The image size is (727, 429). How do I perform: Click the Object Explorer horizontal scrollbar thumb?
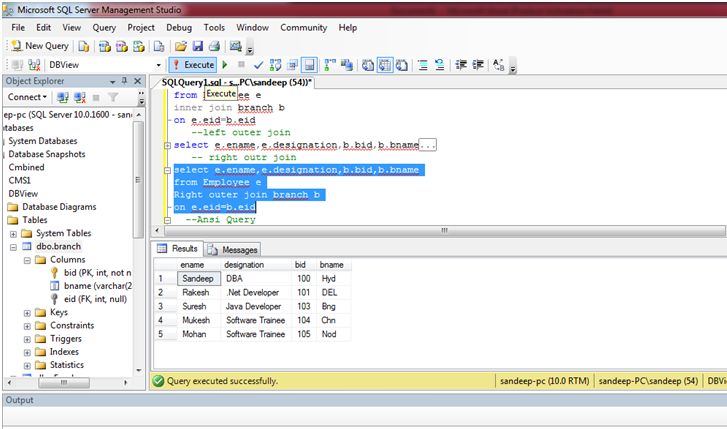(x=64, y=383)
